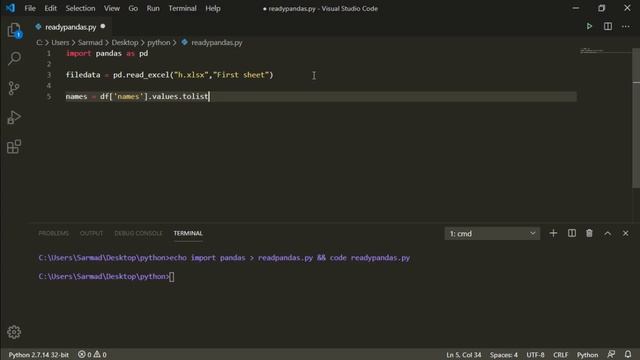The height and width of the screenshot is (360, 640).
Task: Open the editor More Actions ellipsis menu
Action: click(x=625, y=27)
